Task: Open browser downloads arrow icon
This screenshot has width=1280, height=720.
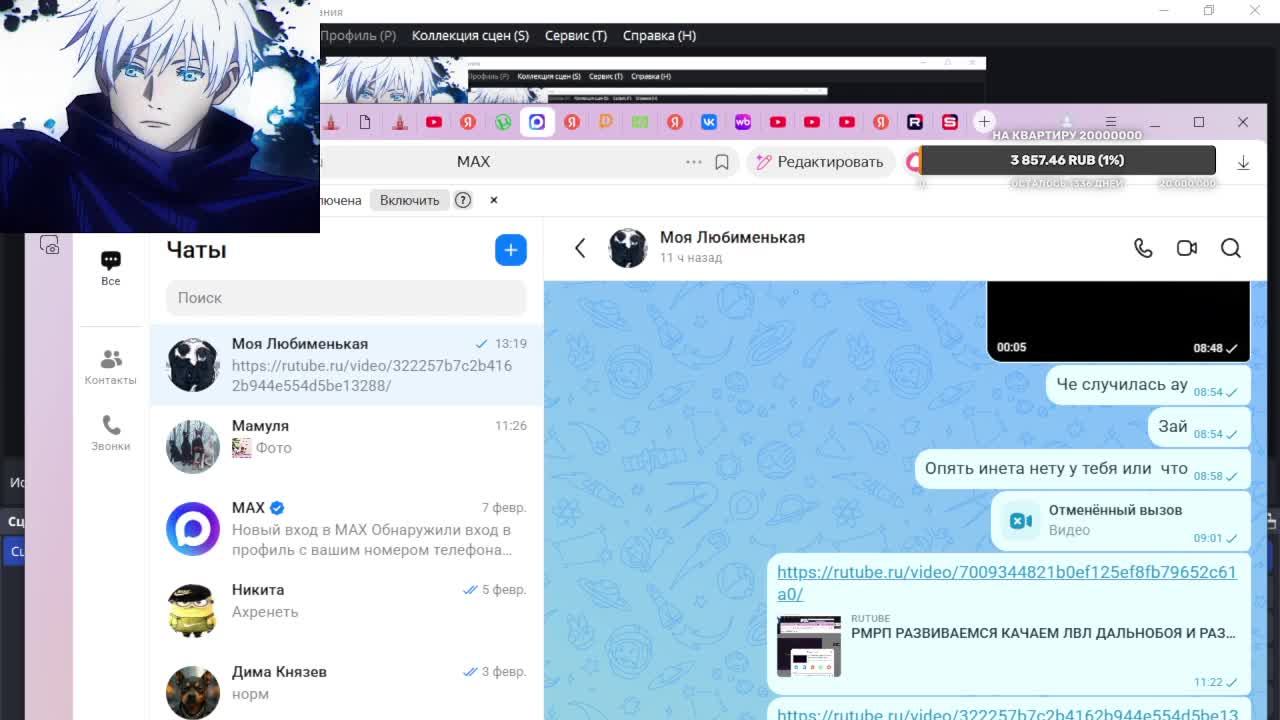Action: click(1243, 162)
